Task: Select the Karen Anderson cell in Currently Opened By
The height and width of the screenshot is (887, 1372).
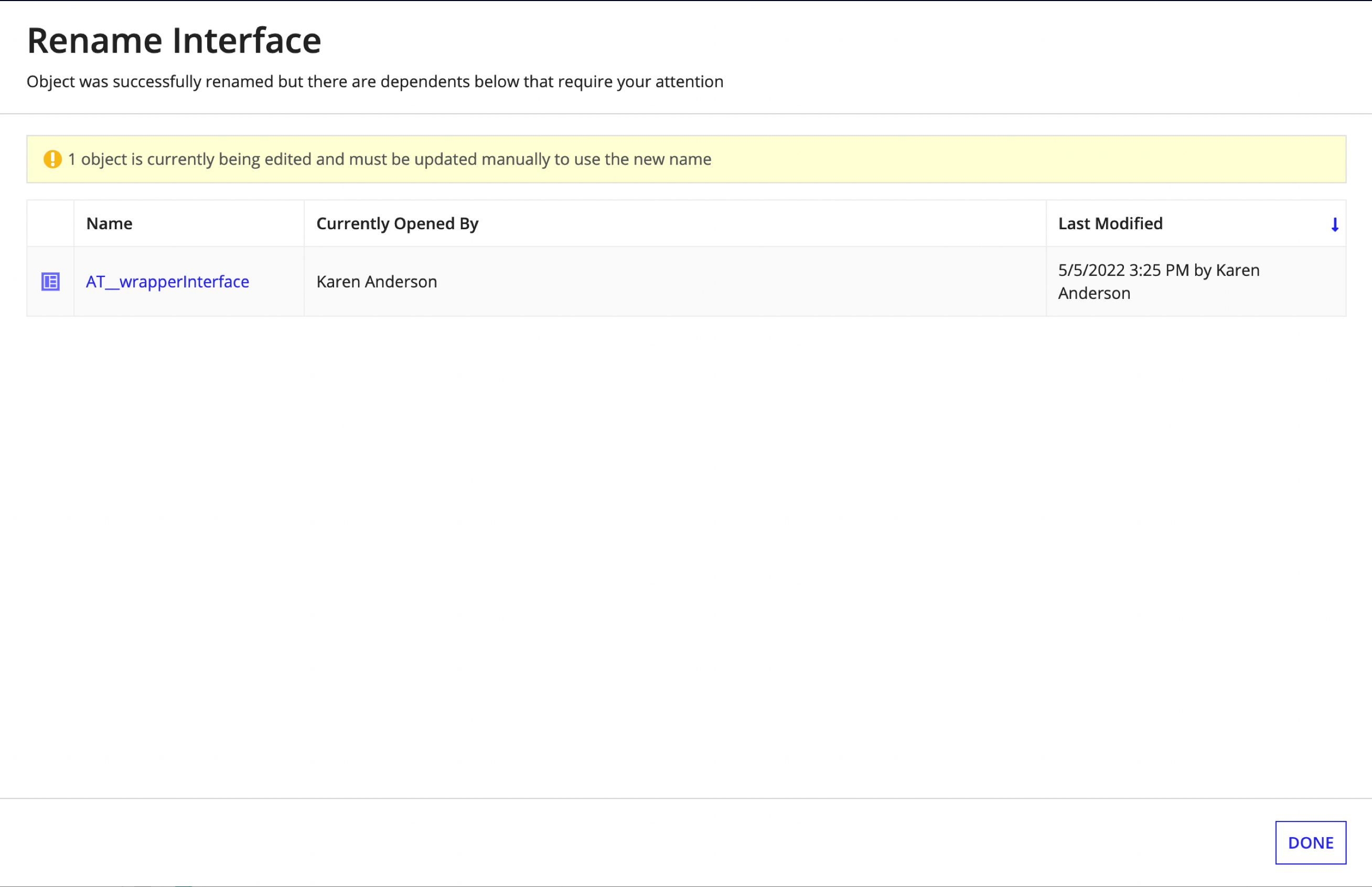Action: click(x=675, y=282)
